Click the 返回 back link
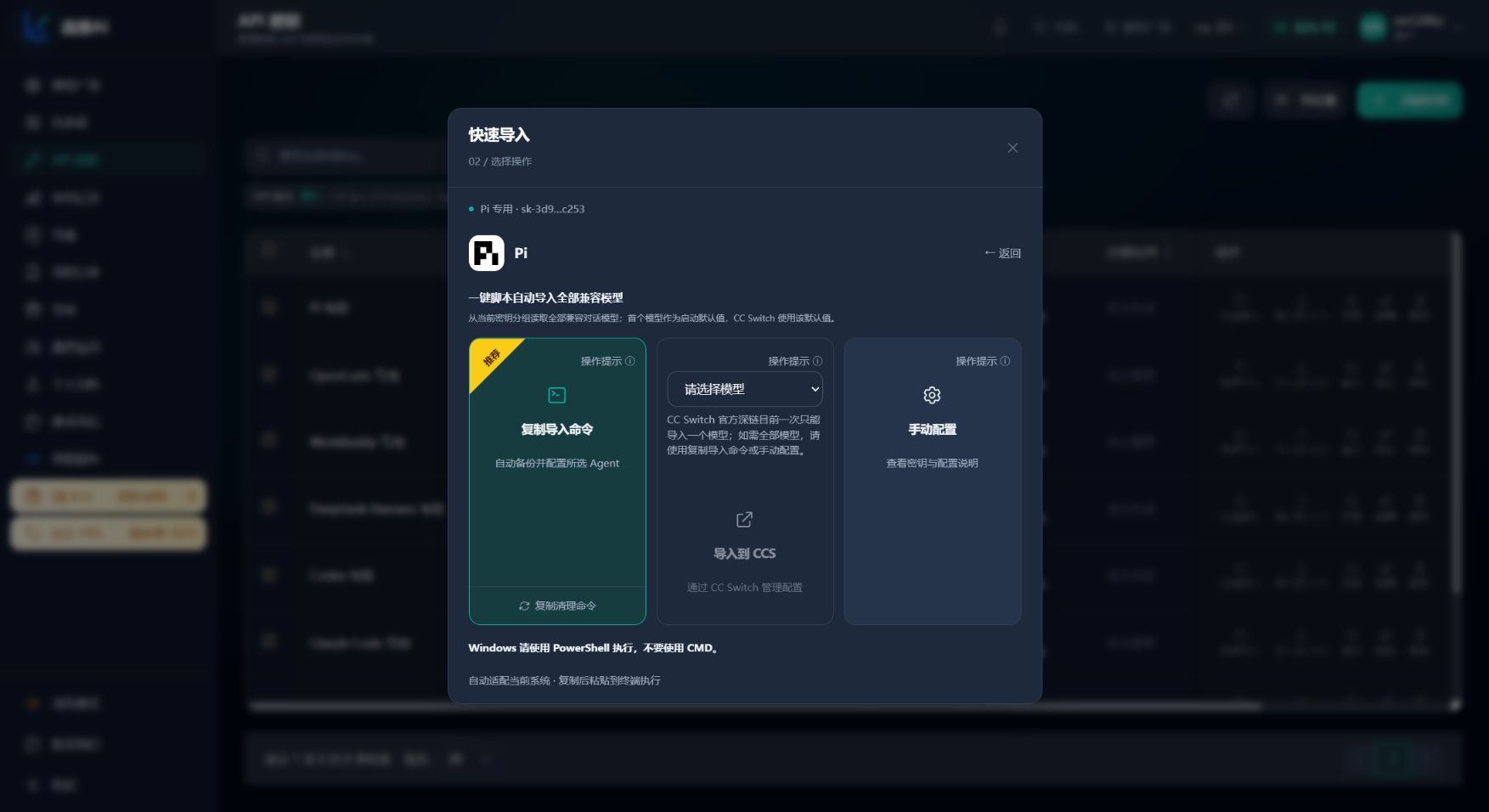This screenshot has height=812, width=1489. point(1002,253)
